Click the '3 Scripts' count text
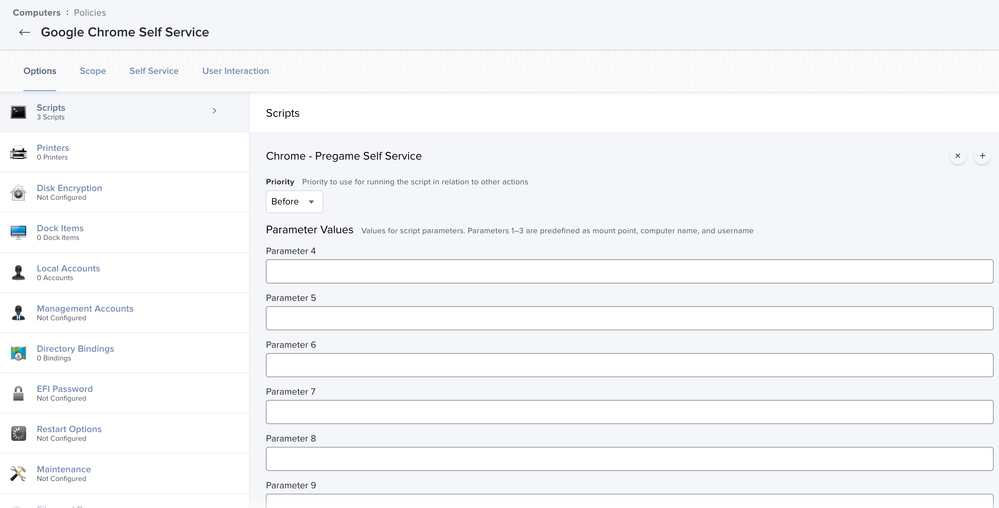The width and height of the screenshot is (999, 508). pos(50,117)
